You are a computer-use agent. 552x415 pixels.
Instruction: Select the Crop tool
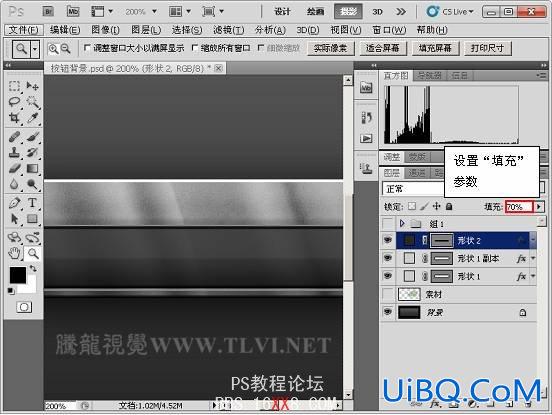14,118
